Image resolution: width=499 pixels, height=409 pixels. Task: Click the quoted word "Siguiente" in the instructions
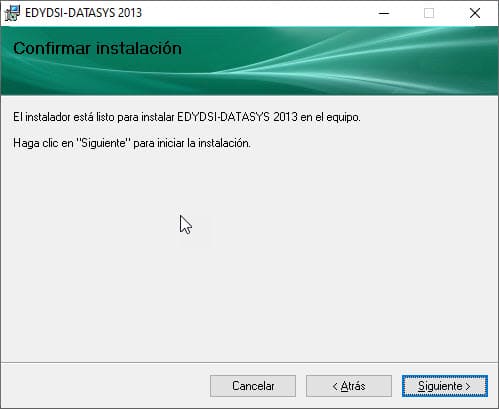pos(103,143)
